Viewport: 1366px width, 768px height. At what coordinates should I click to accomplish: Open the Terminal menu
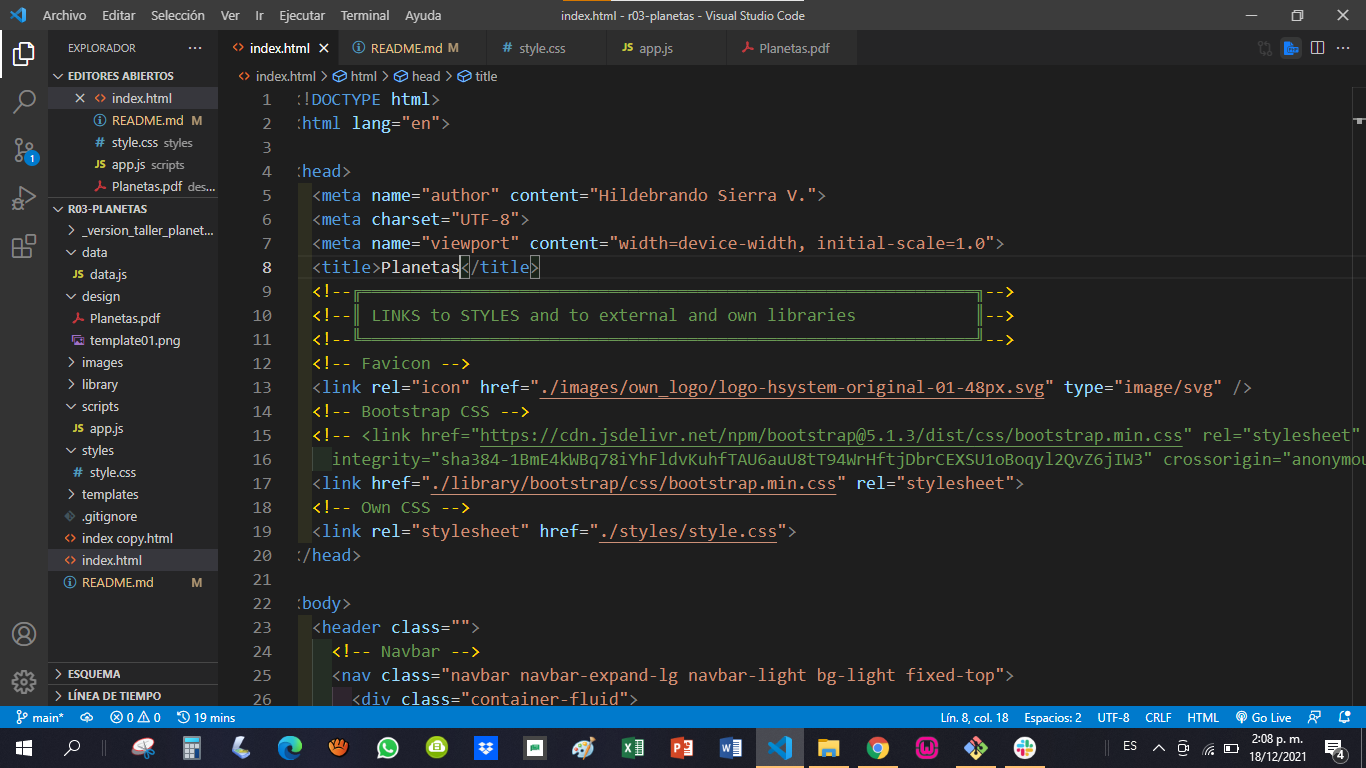(x=364, y=15)
